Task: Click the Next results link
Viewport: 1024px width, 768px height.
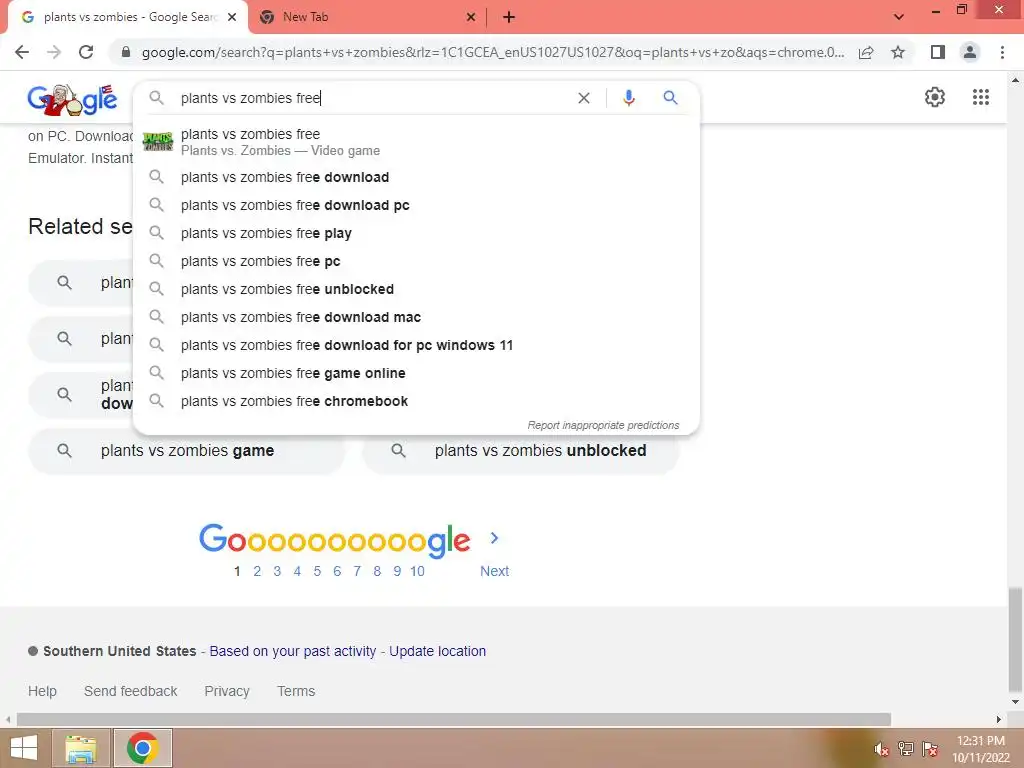Action: click(x=494, y=571)
